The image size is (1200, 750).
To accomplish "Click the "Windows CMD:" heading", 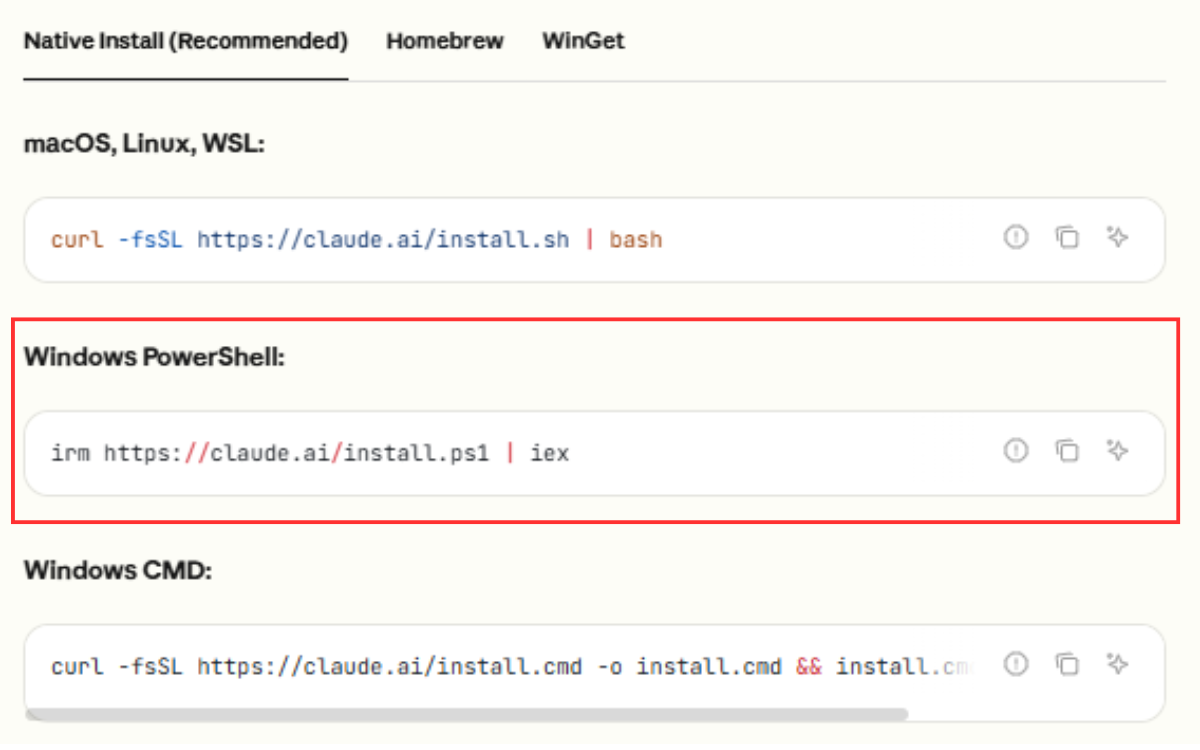I will click(120, 570).
